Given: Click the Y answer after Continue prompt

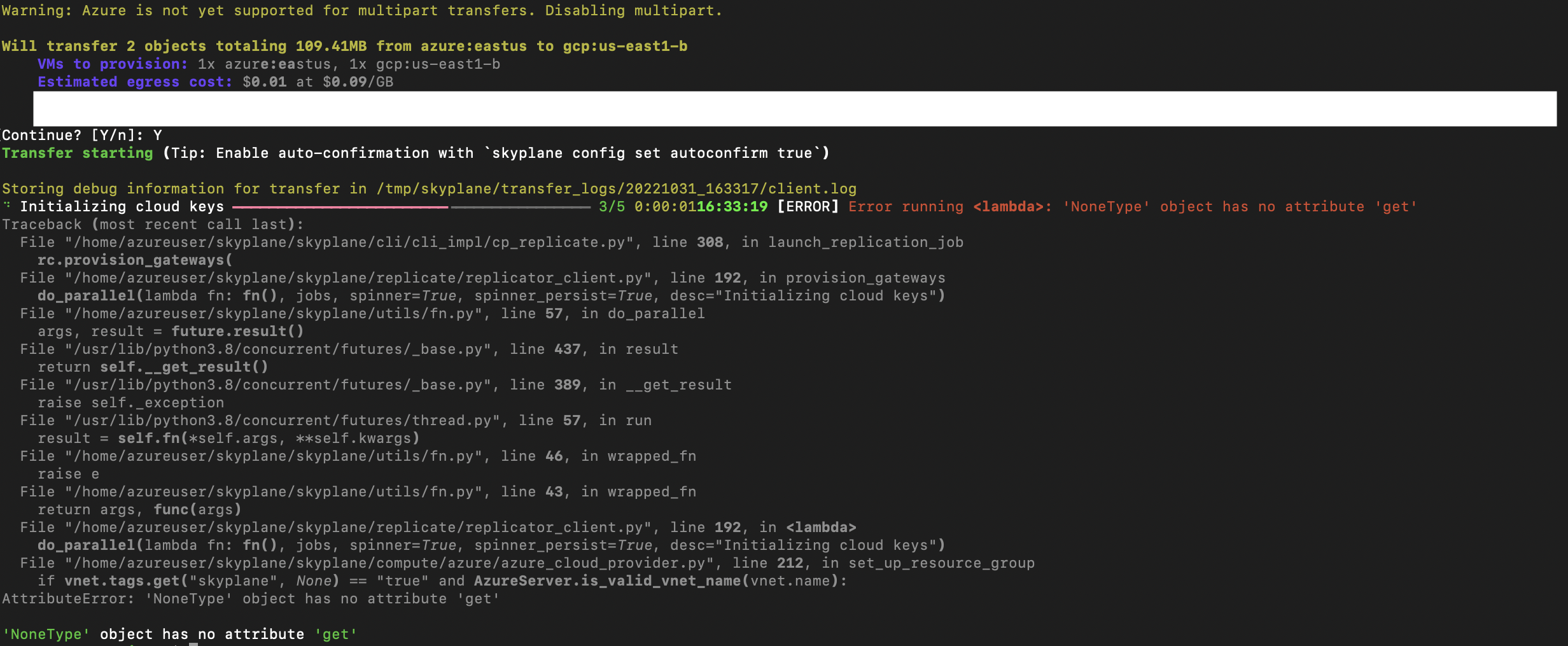Looking at the screenshot, I should click(x=156, y=135).
